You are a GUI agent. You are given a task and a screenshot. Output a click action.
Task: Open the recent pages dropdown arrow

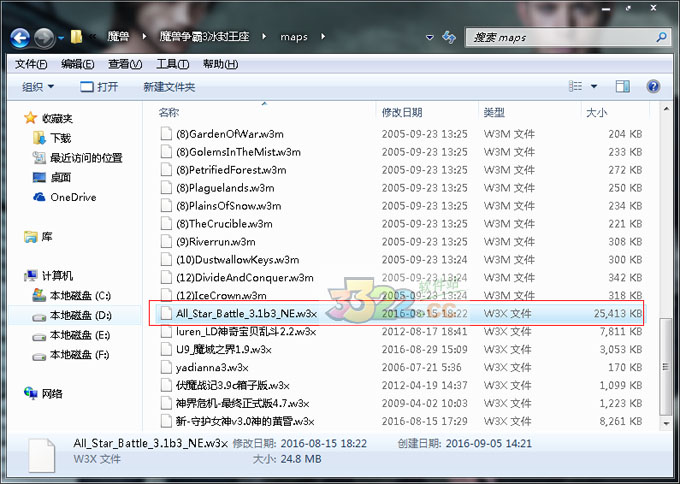pos(61,38)
